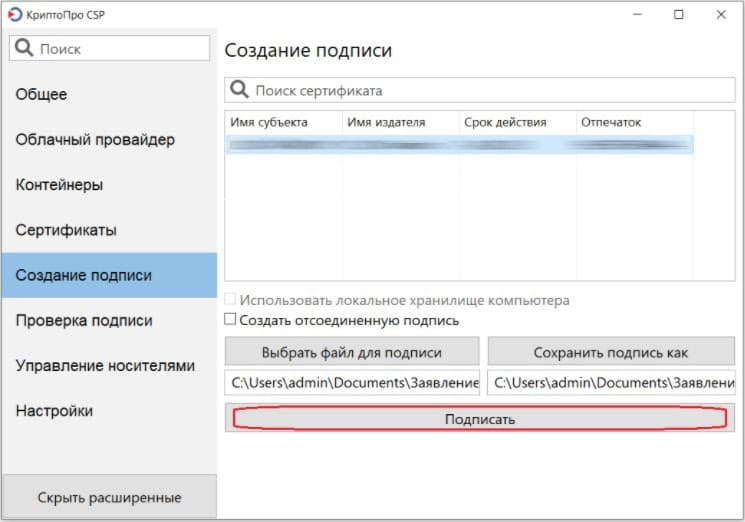The image size is (745, 522).
Task: Click the magnifier icon in certificate search
Action: [239, 89]
